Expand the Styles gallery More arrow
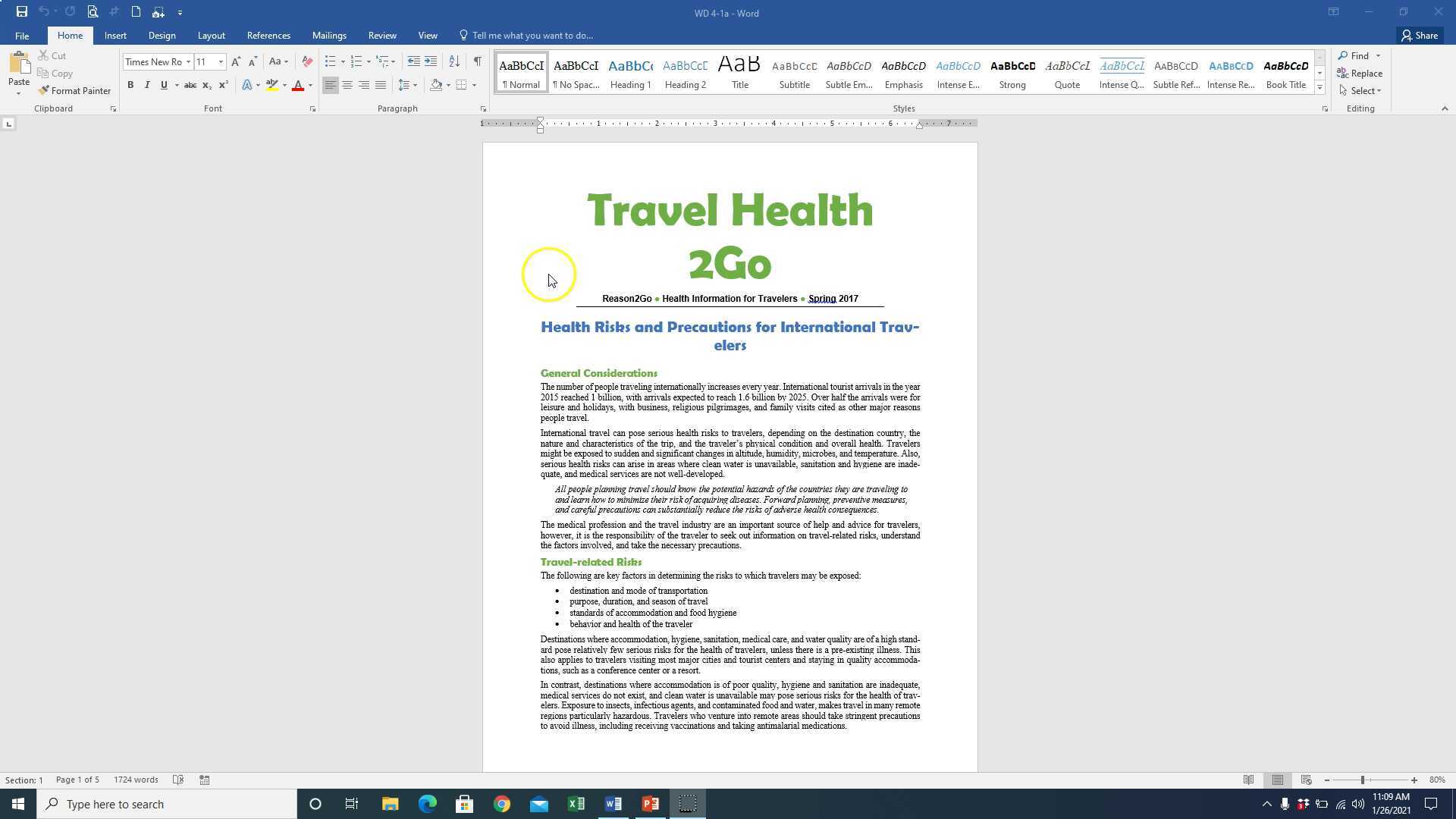The width and height of the screenshot is (1456, 819). coord(1319,88)
